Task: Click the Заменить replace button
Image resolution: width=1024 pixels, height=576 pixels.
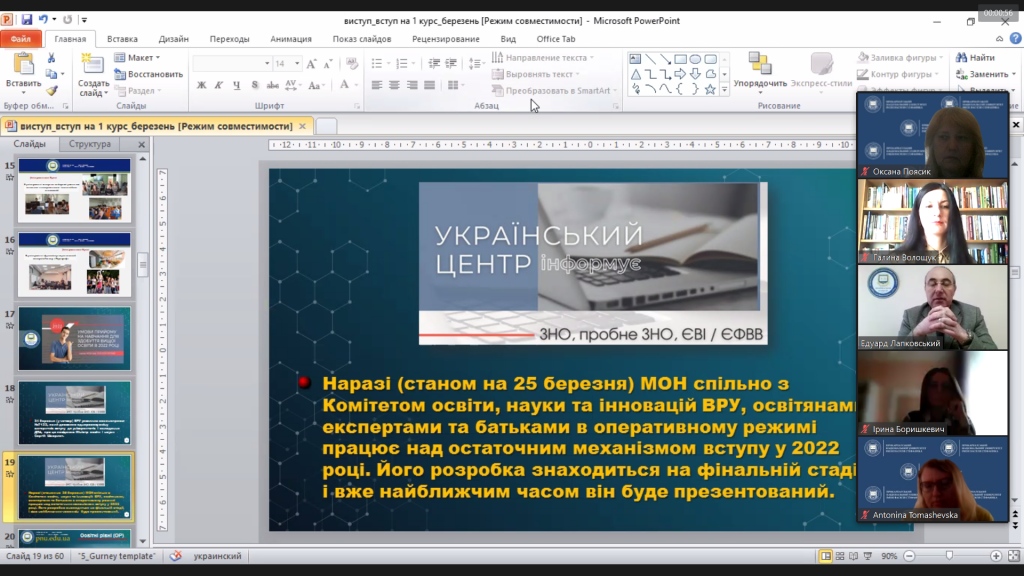Action: coord(982,74)
